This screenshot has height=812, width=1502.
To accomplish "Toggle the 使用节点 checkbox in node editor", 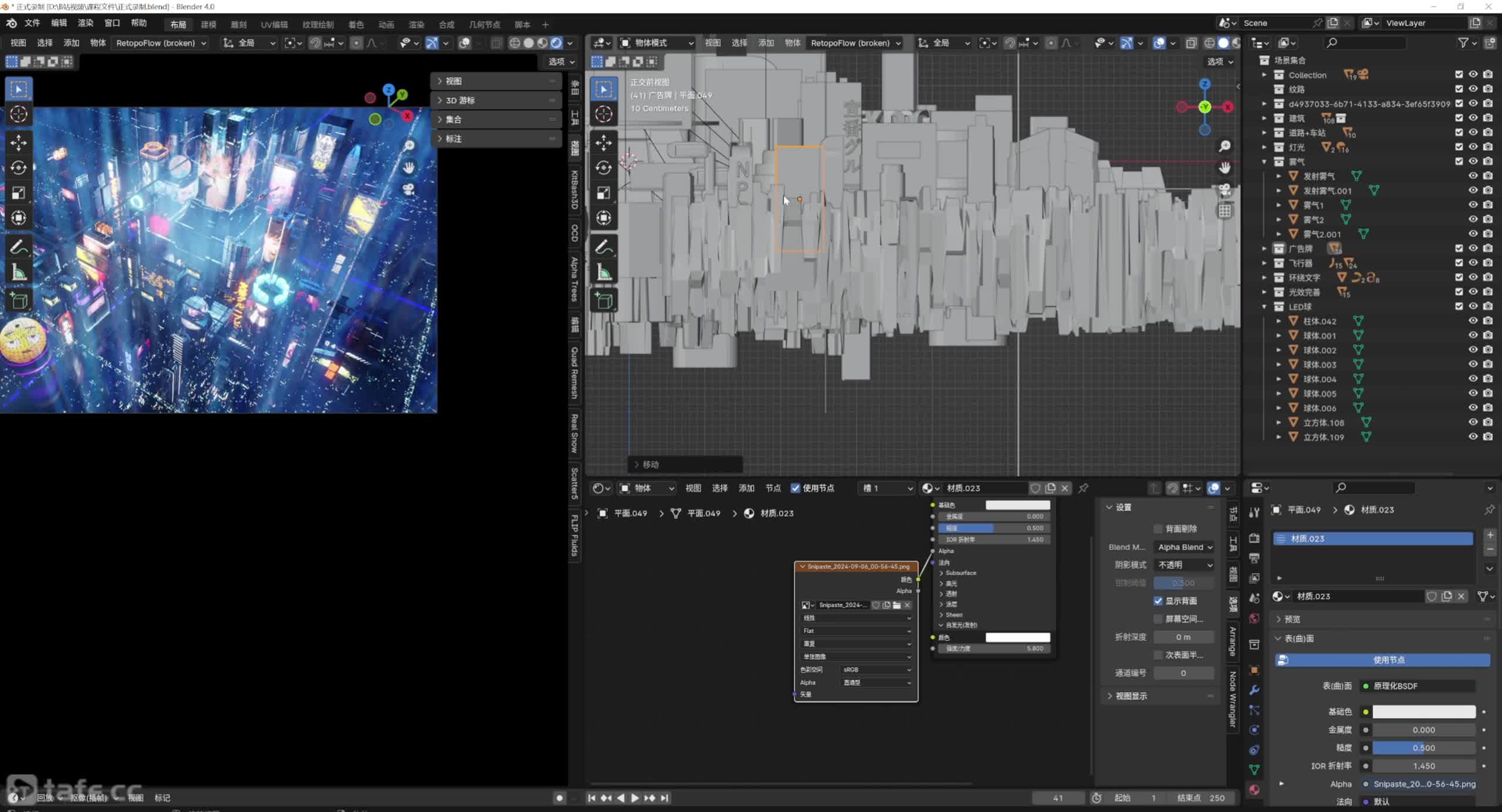I will tap(796, 488).
